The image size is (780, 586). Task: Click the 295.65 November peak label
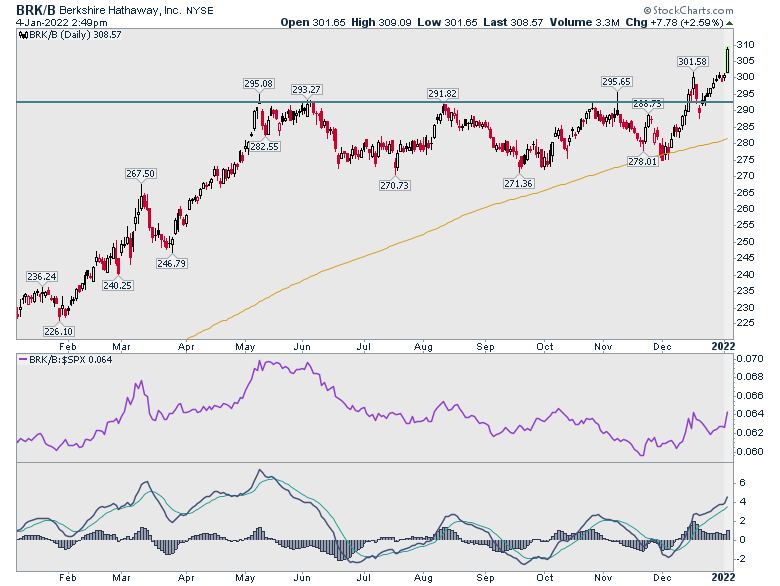coord(616,82)
